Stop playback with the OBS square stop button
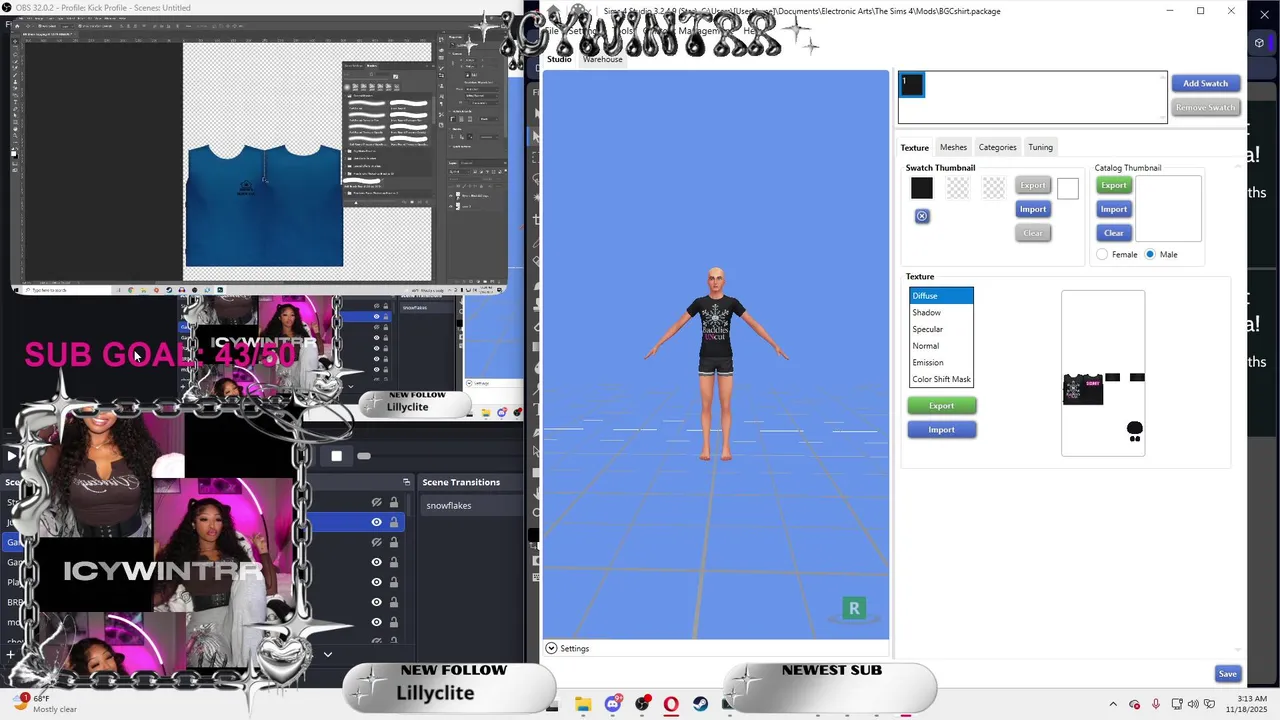 [337, 456]
